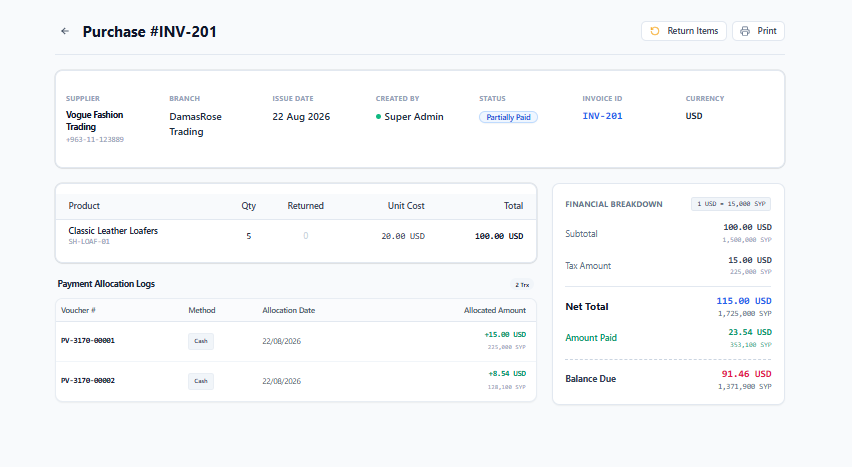The height and width of the screenshot is (467, 852).
Task: Click the USD currency value in header card
Action: (x=694, y=116)
